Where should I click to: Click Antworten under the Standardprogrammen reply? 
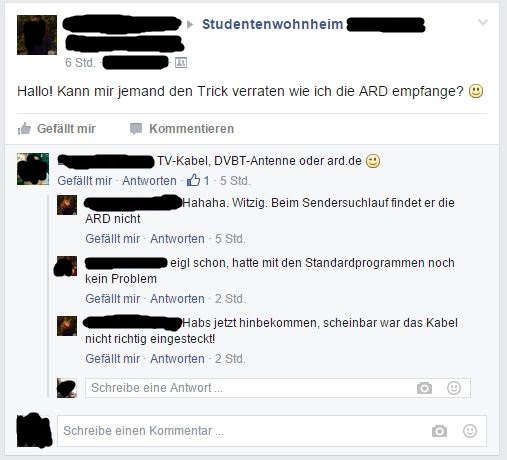coord(177,299)
